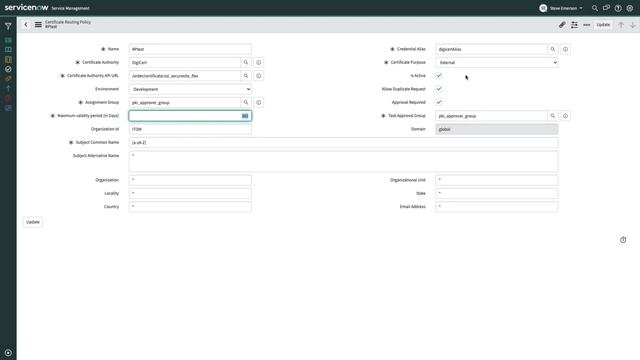The image size is (640, 360).
Task: Click the slashed circle icon in left sidebar
Action: pyautogui.click(x=8, y=69)
